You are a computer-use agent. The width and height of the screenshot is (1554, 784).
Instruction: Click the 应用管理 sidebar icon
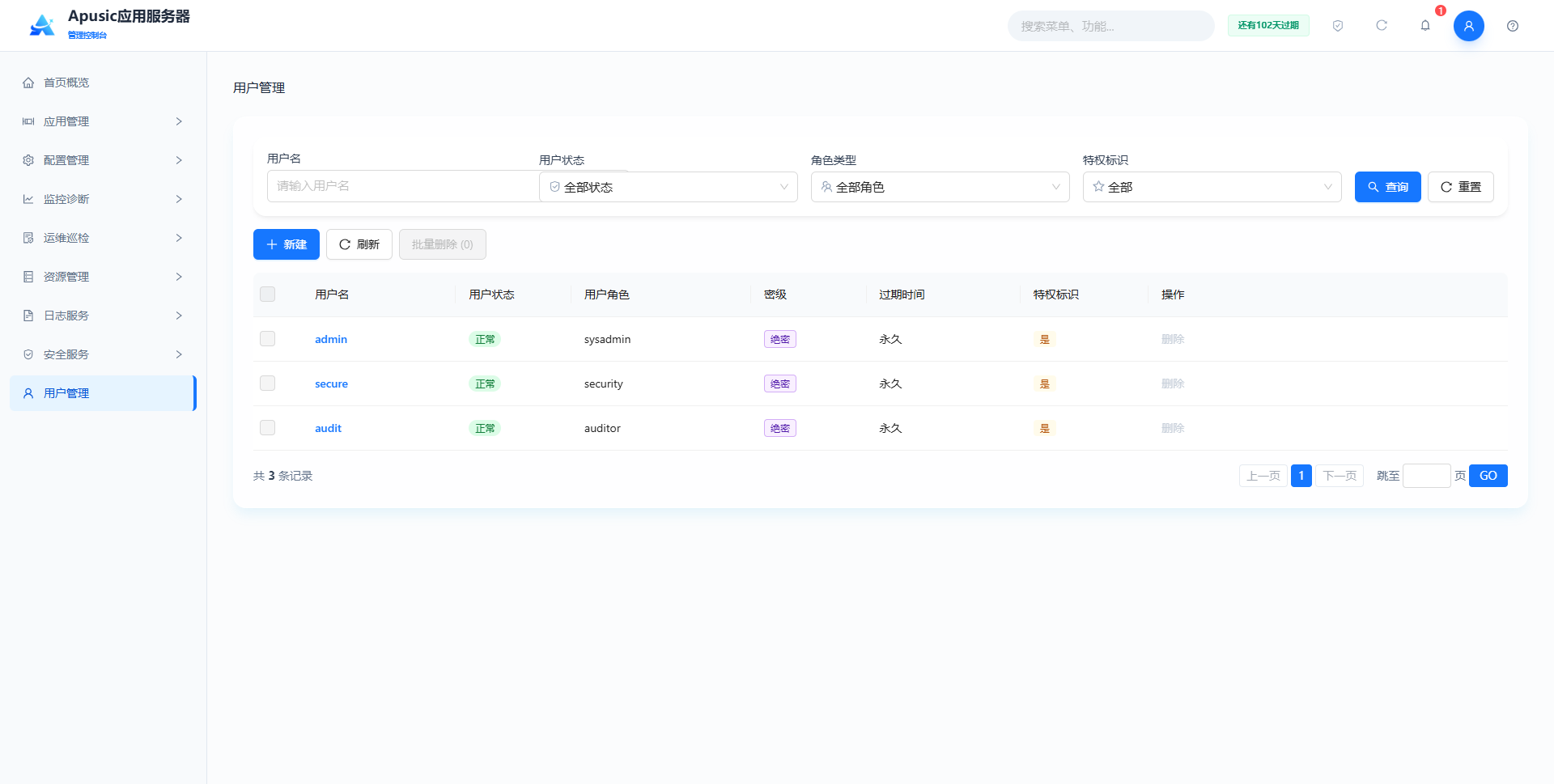28,121
